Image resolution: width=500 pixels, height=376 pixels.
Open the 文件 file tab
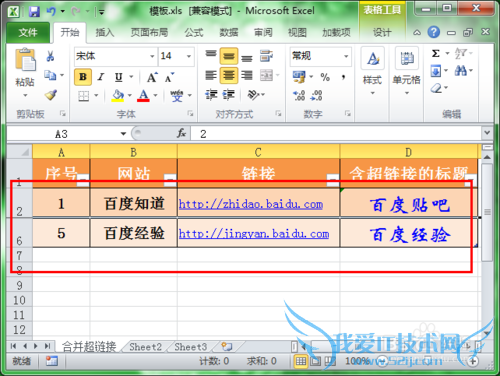coord(28,33)
